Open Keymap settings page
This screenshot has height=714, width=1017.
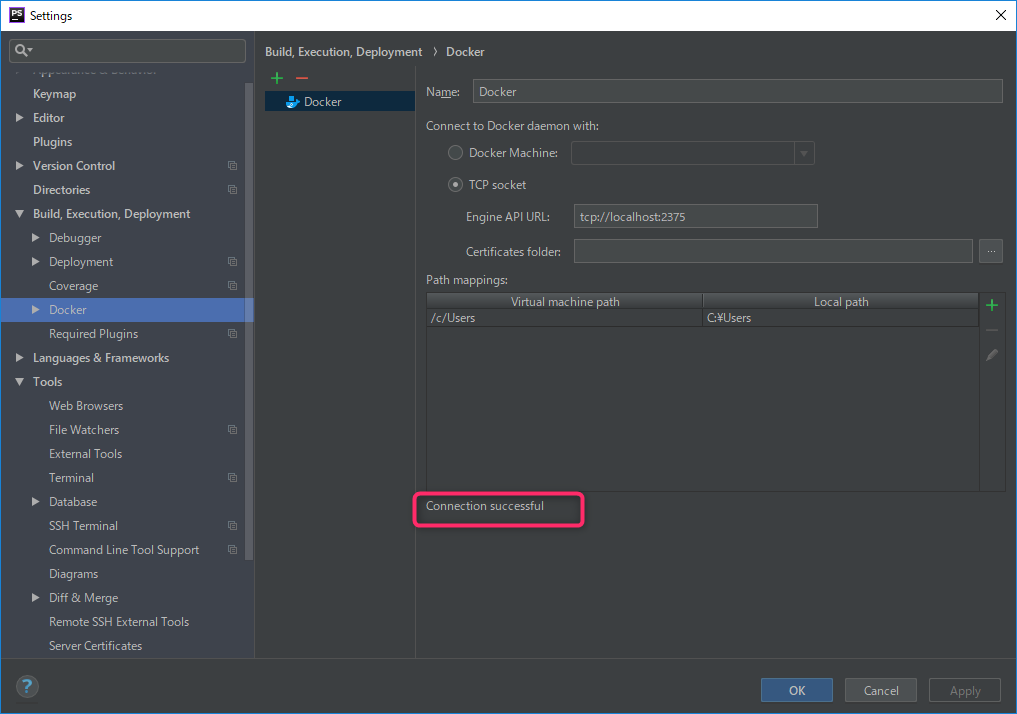tap(54, 94)
